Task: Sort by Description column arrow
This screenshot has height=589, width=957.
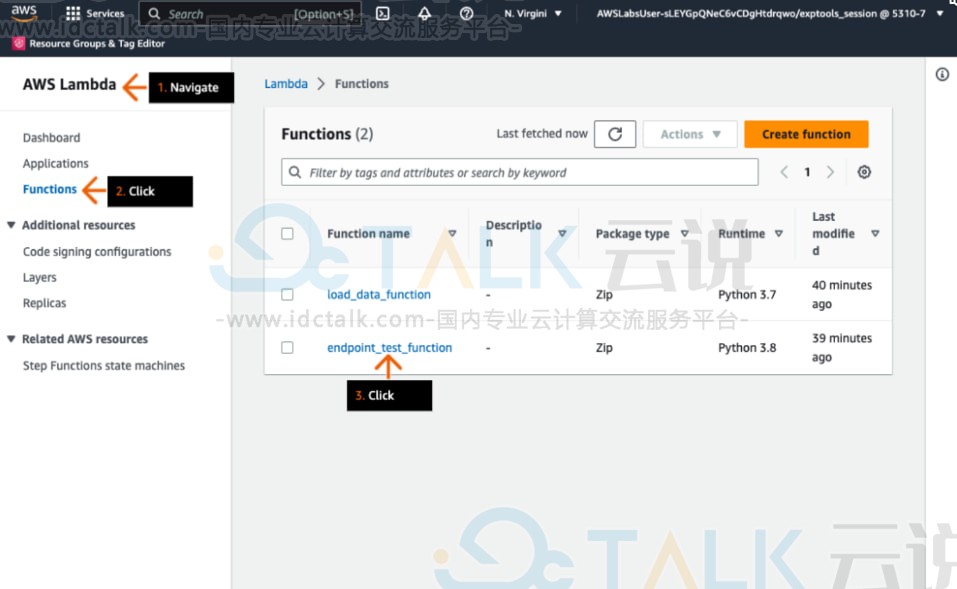Action: coord(562,234)
